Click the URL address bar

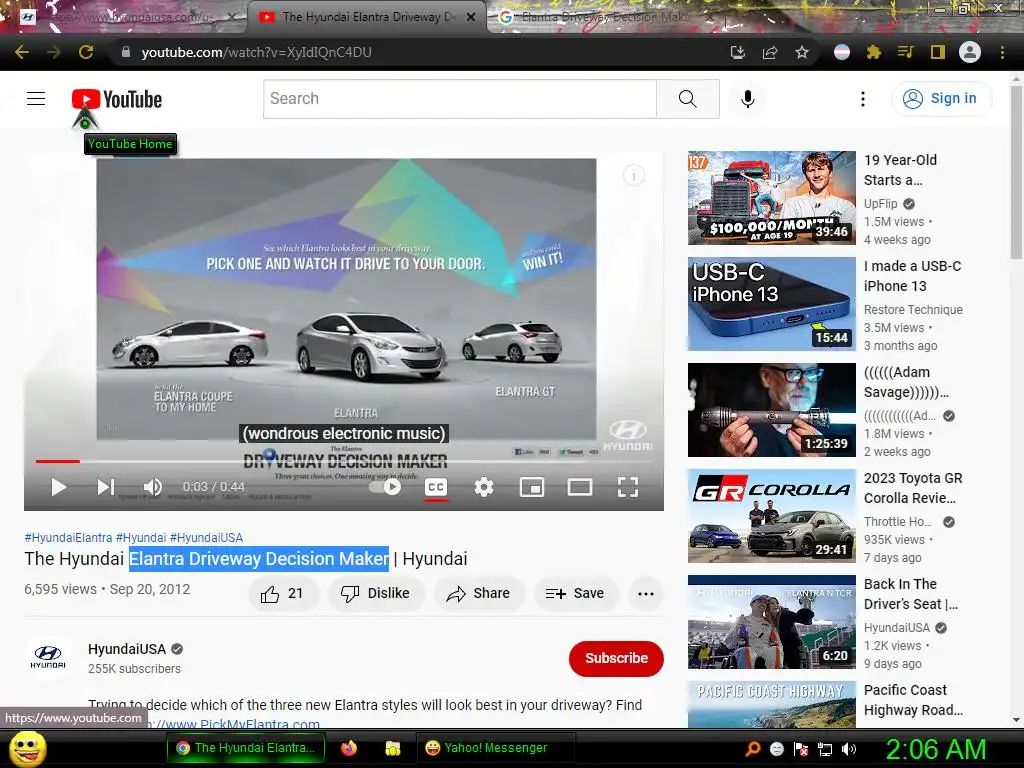click(x=418, y=52)
